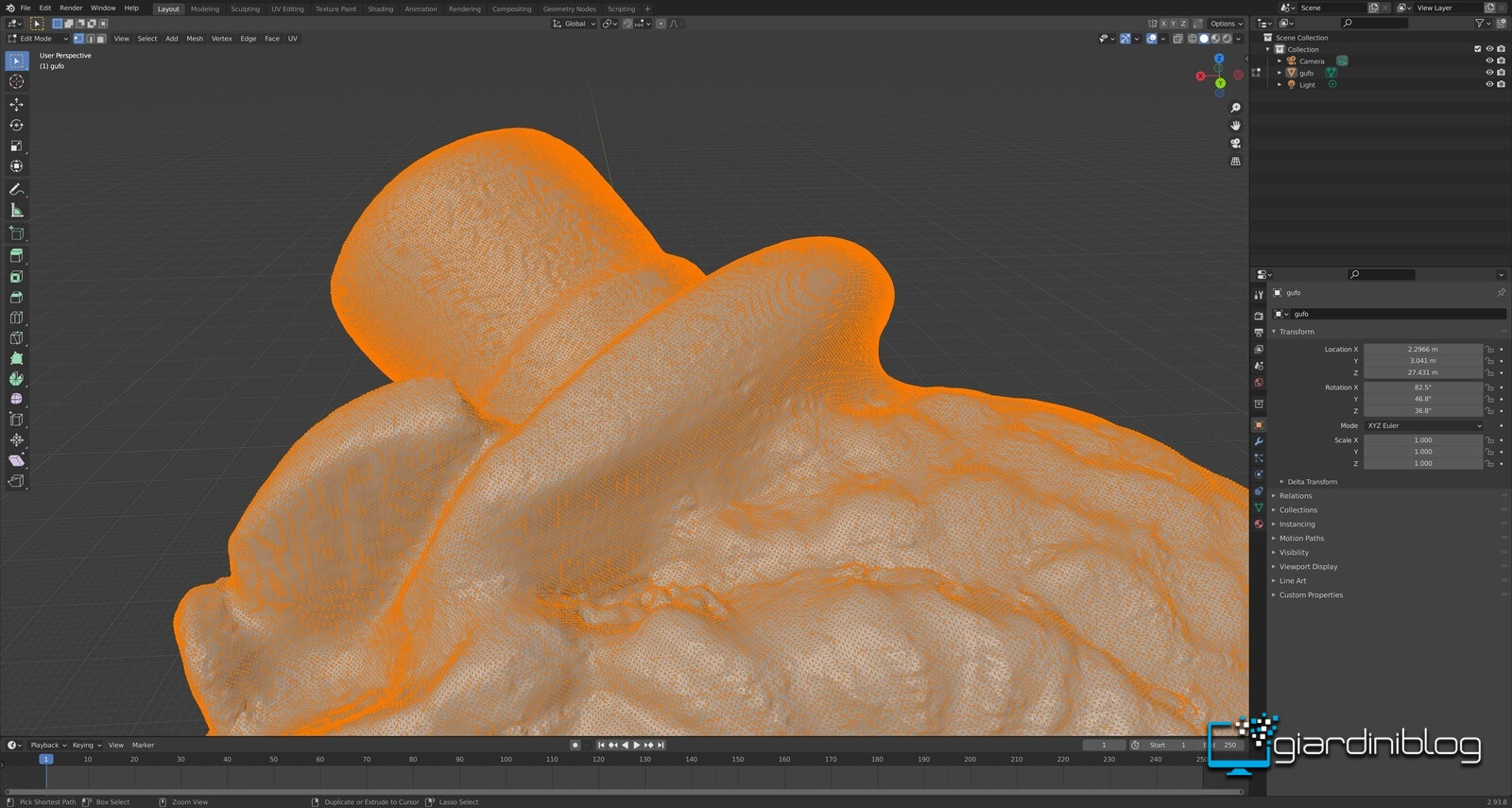Select the Measure tool
1512x808 pixels.
point(16,210)
